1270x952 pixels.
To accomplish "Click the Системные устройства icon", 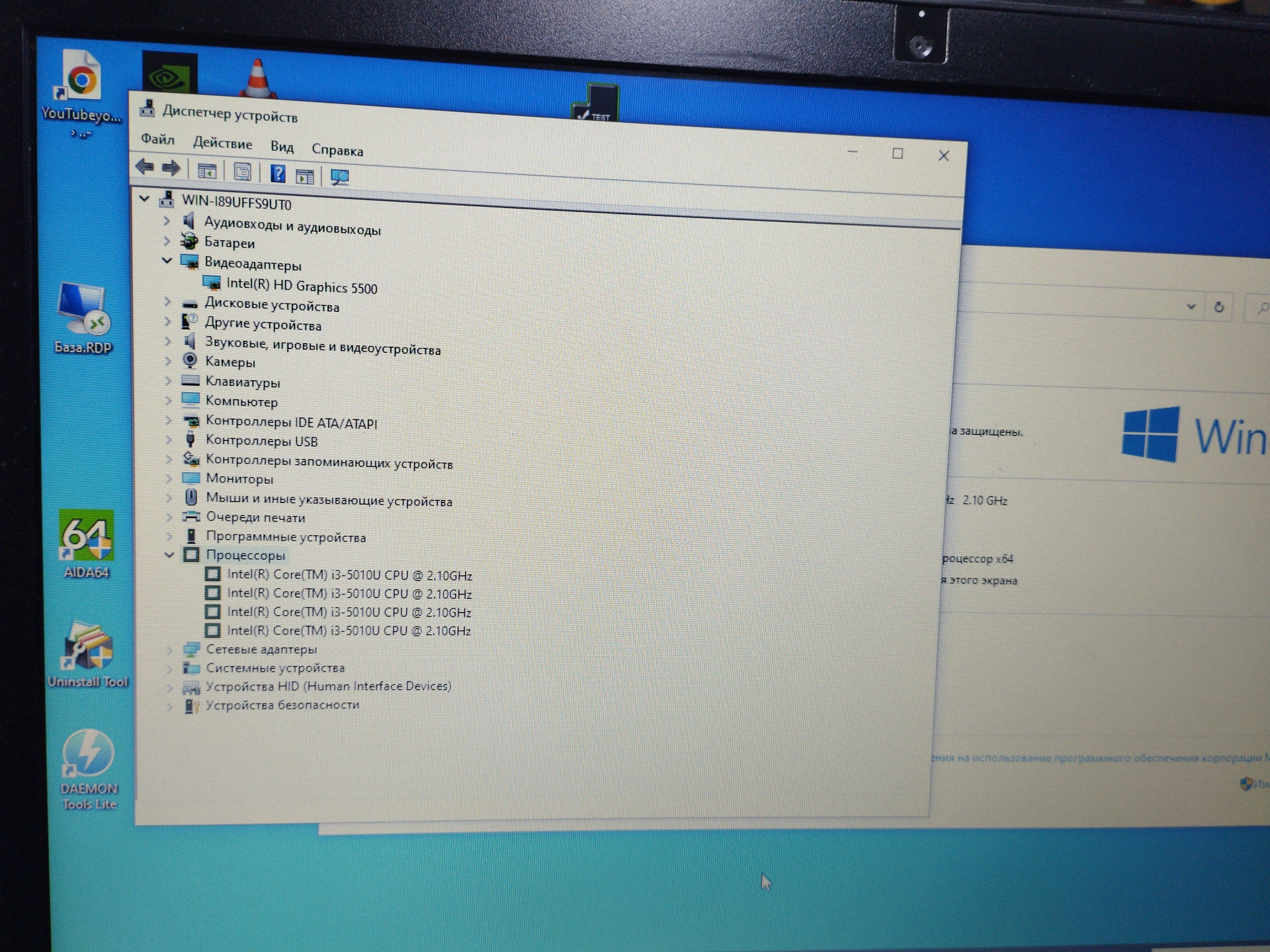I will 191,668.
